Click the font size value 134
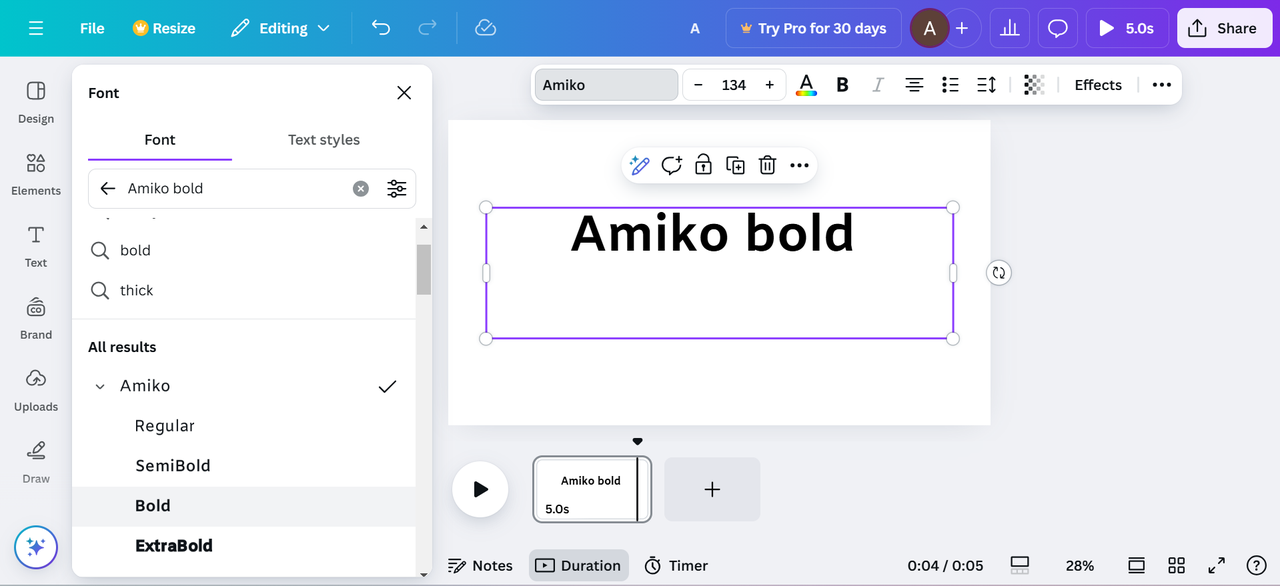 pos(734,85)
